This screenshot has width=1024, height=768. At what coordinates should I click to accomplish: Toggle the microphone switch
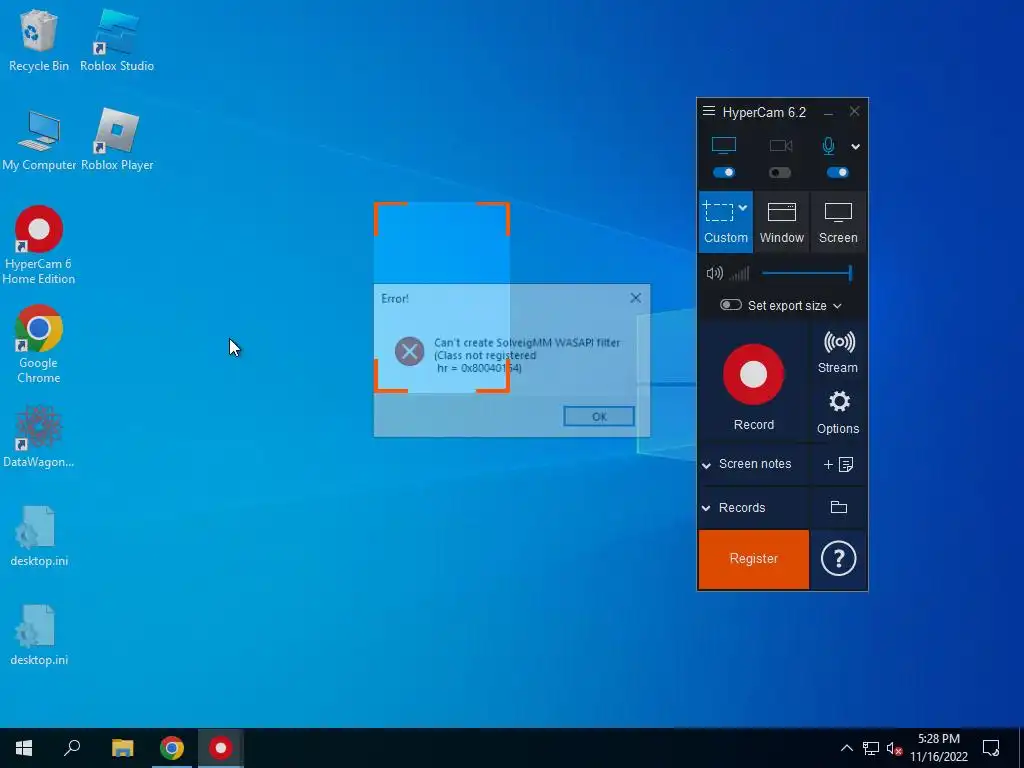tap(837, 172)
